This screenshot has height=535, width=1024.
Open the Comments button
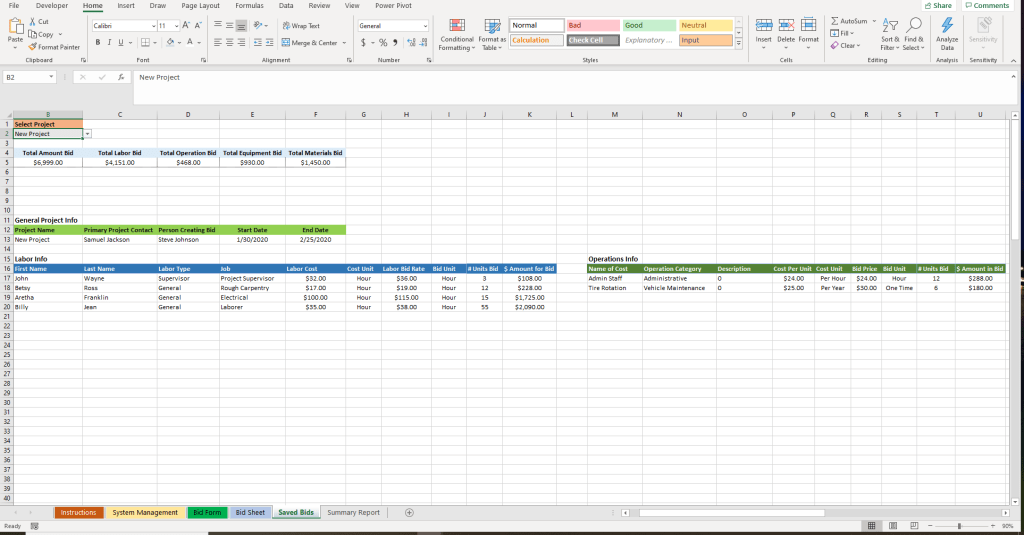[x=987, y=6]
